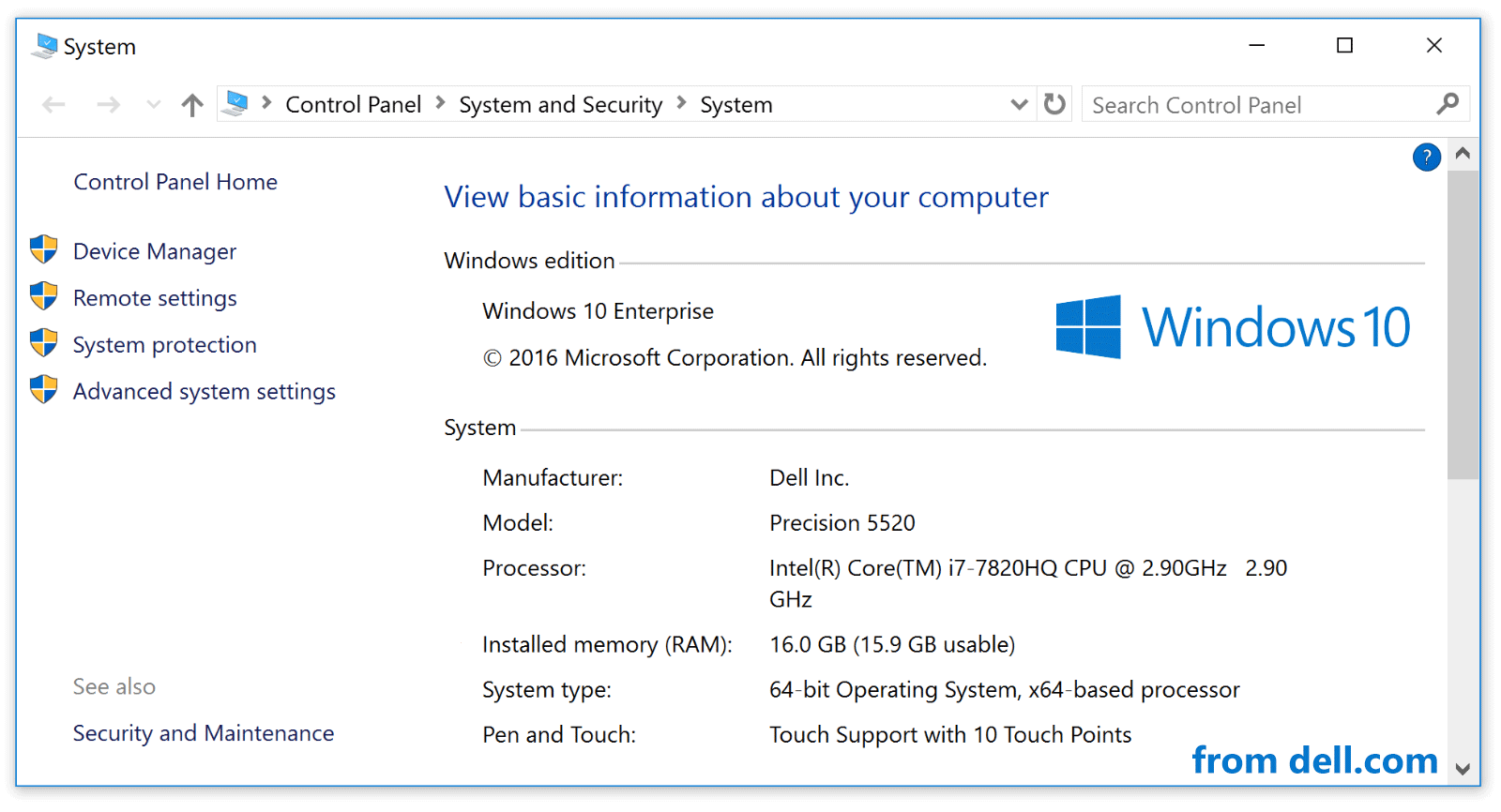1501x812 pixels.
Task: Click shield icon beside Advanced system settings
Action: tap(43, 389)
